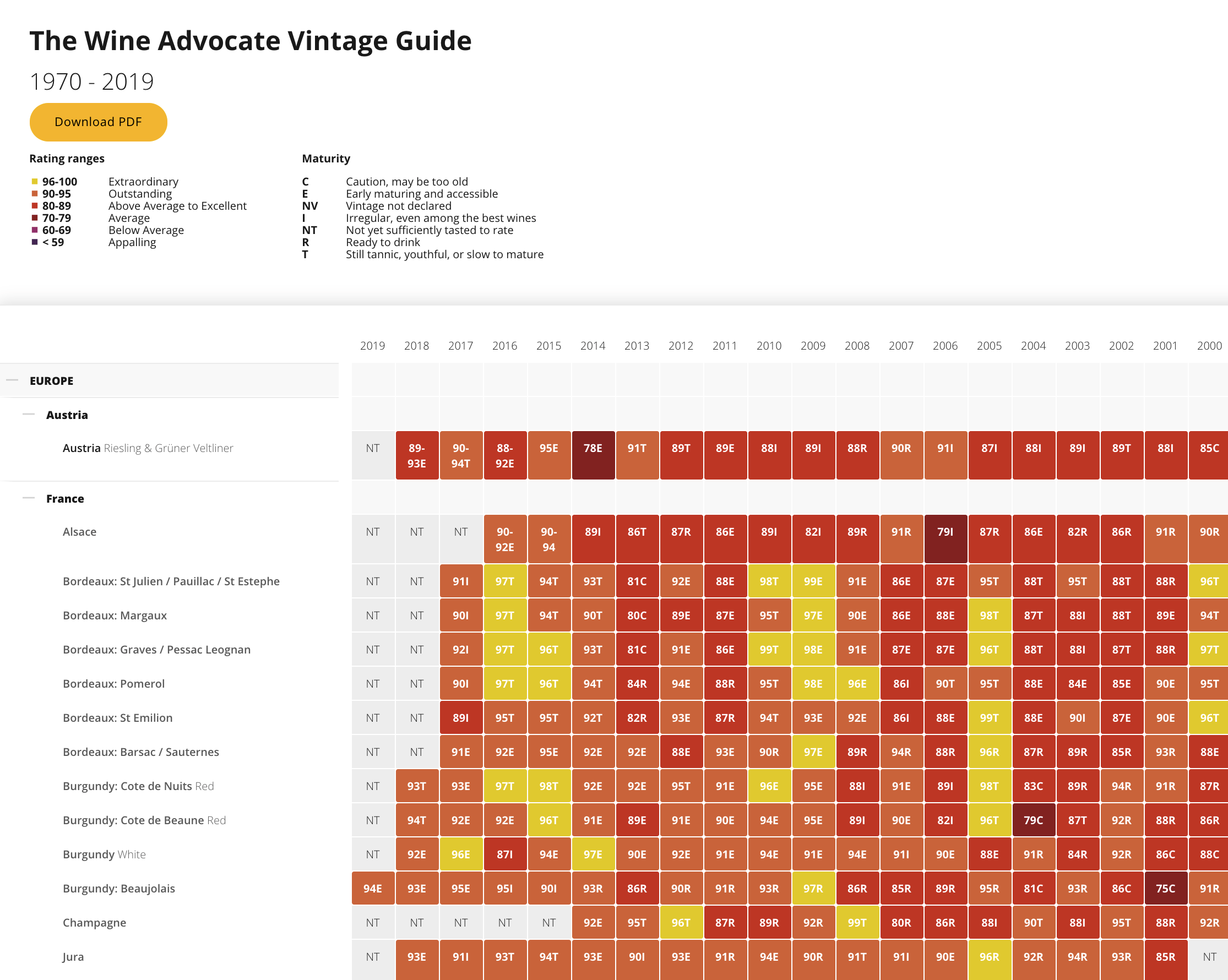
Task: Click Graves 2010 cell rated 99T
Action: click(x=769, y=650)
